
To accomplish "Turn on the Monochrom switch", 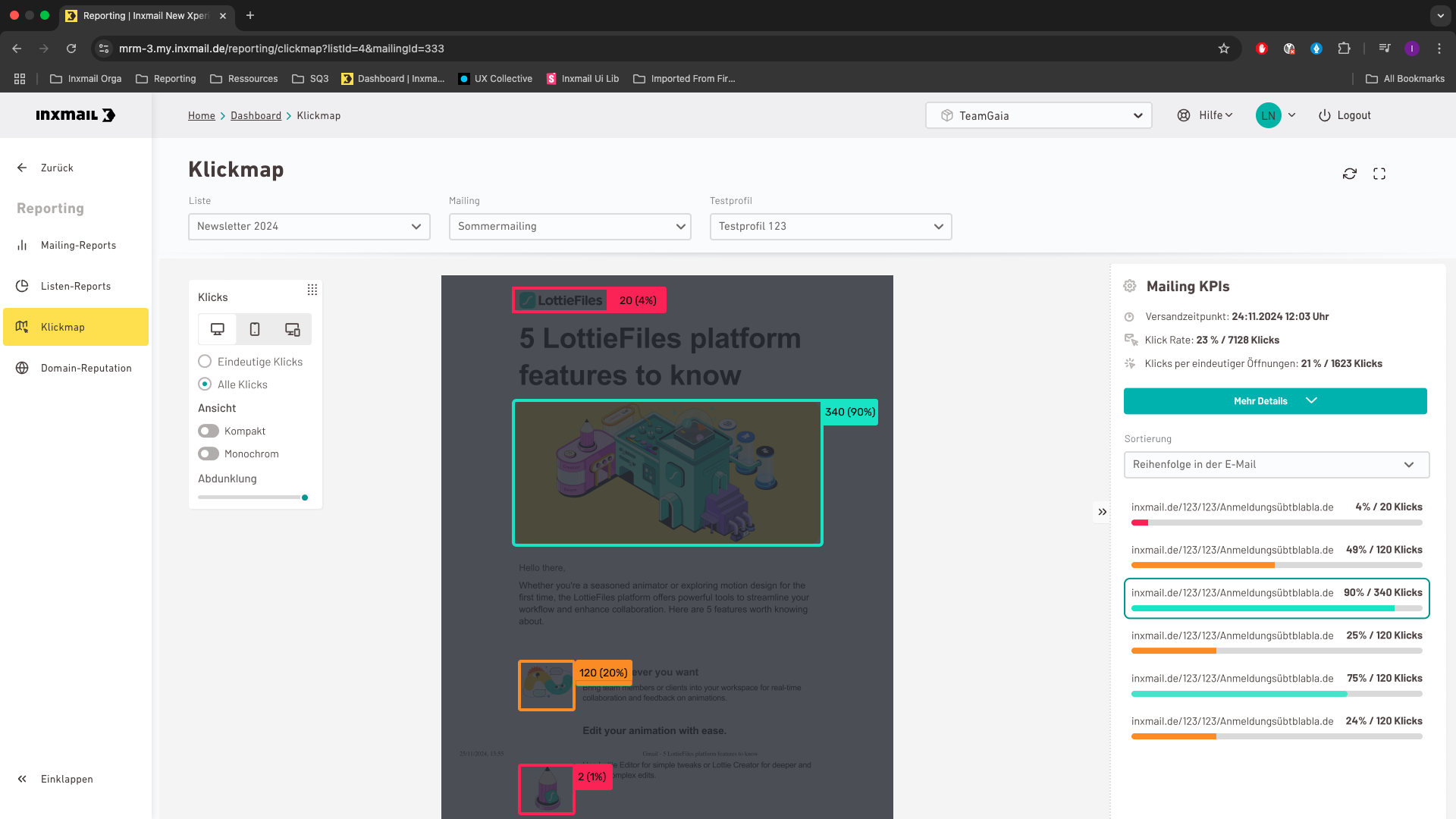I will pyautogui.click(x=209, y=453).
